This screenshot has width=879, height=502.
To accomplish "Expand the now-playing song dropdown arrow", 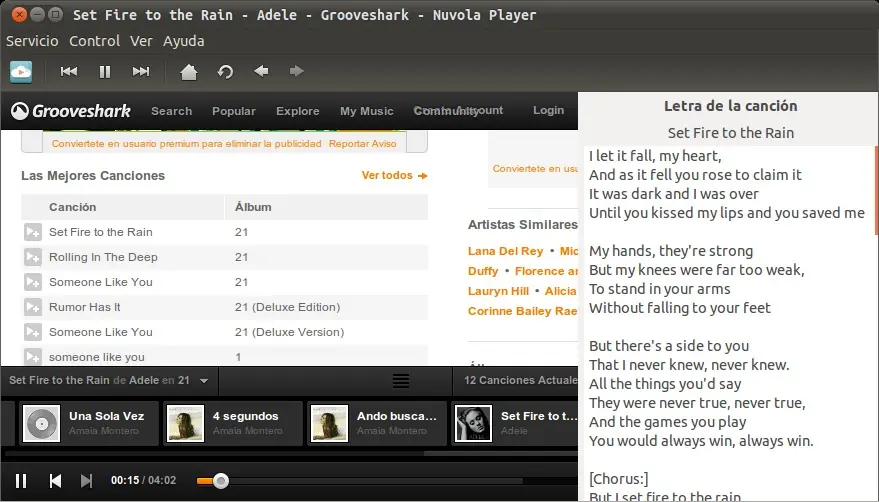I will click(204, 381).
